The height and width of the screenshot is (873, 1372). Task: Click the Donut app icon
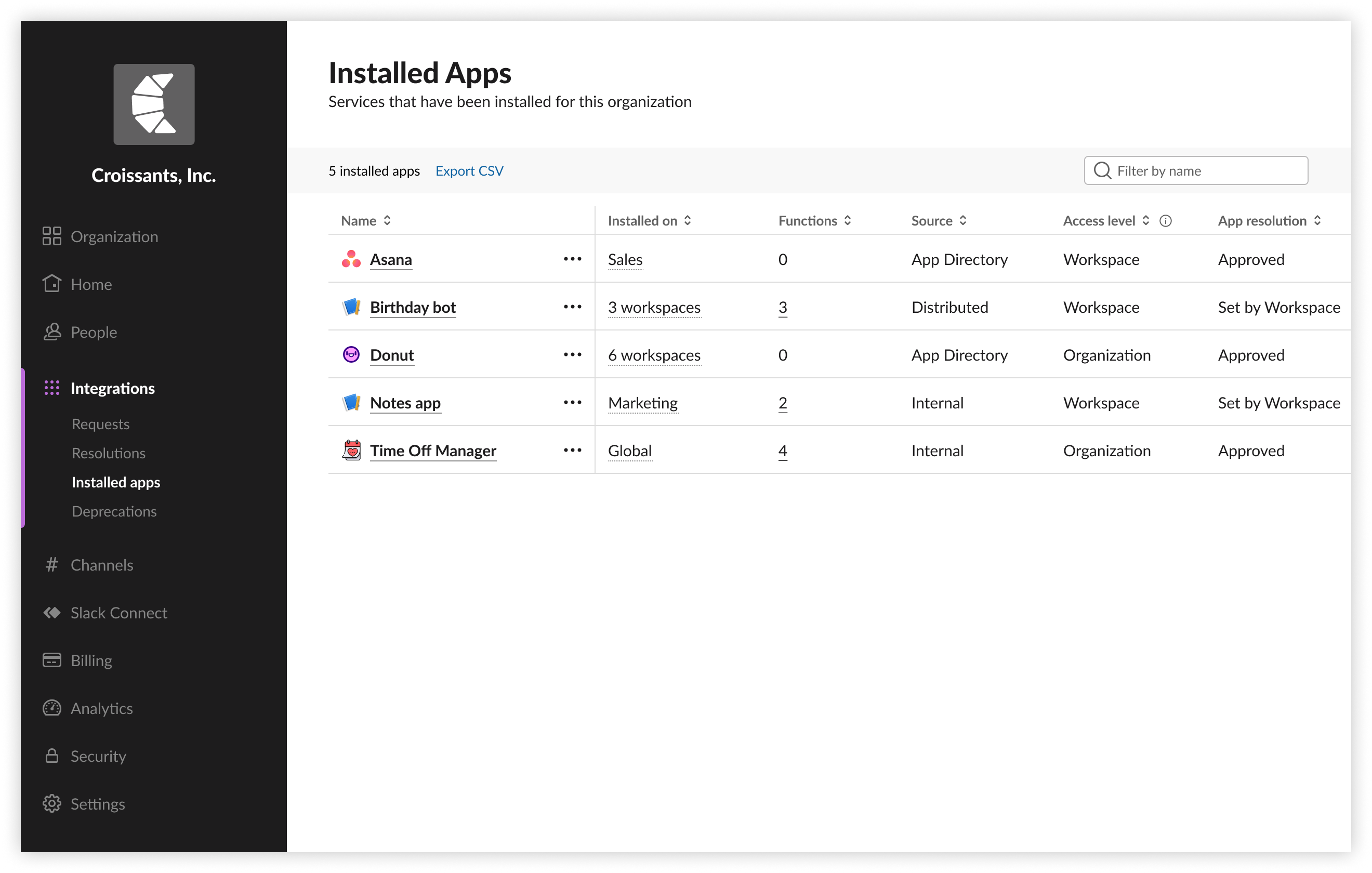click(351, 354)
